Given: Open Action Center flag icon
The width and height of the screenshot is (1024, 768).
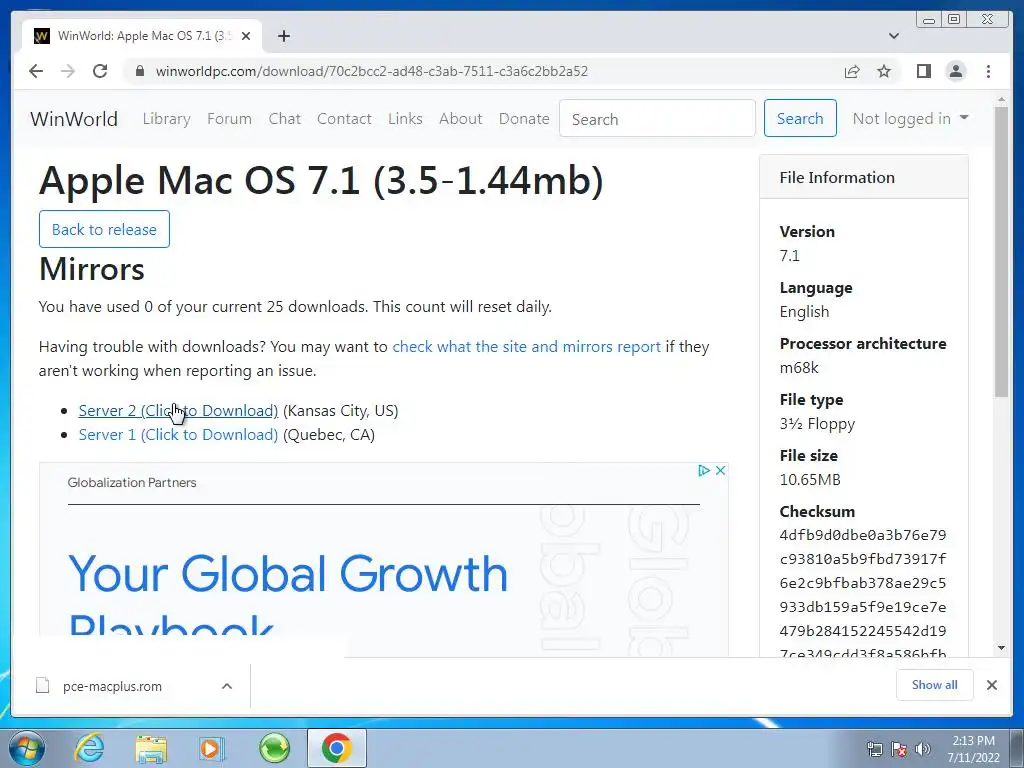Looking at the screenshot, I should [899, 749].
